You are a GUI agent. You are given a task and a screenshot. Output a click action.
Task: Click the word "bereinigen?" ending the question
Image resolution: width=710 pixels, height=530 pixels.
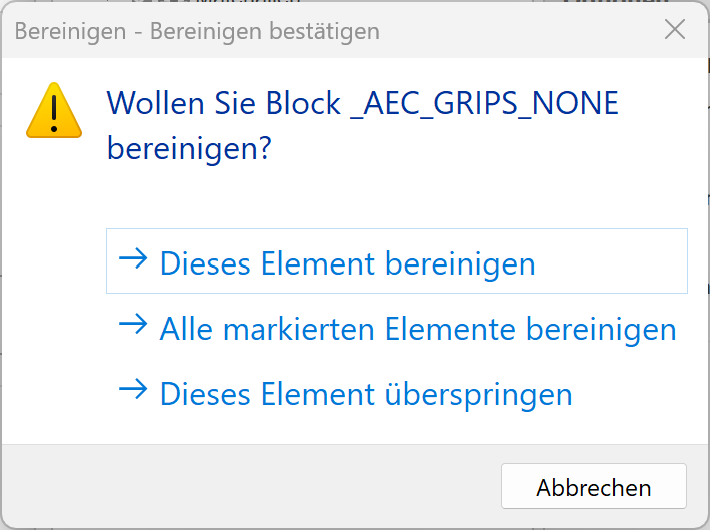click(x=190, y=149)
